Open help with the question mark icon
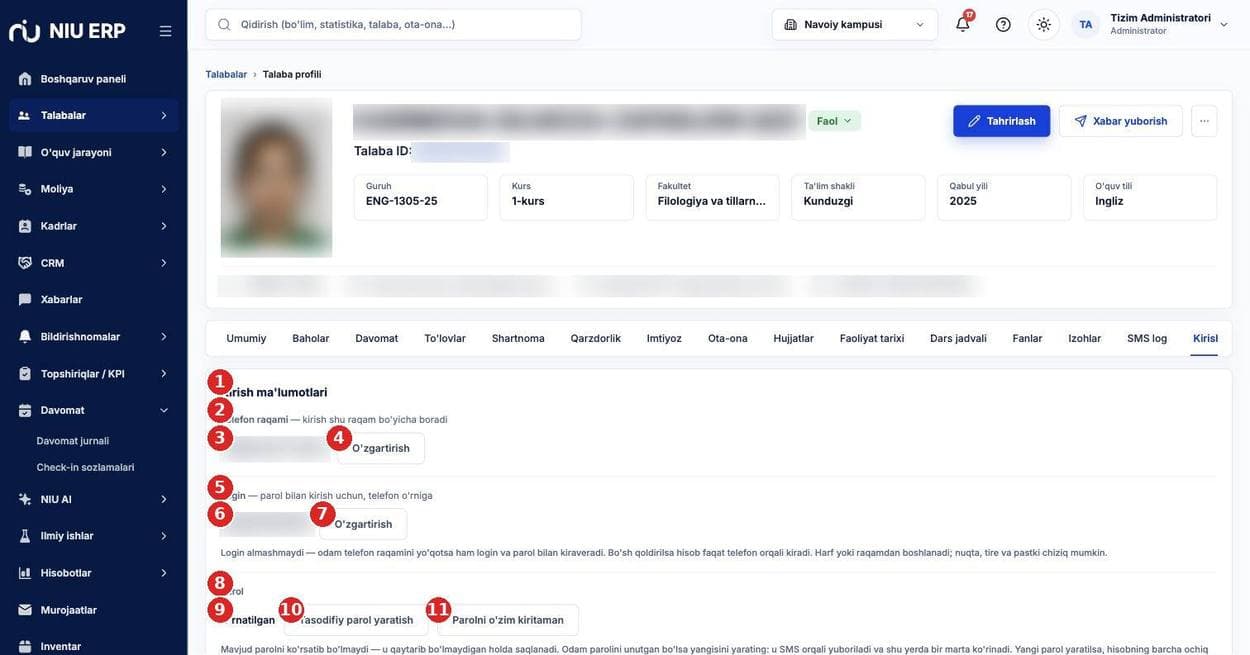This screenshot has width=1250, height=655. coord(1003,24)
